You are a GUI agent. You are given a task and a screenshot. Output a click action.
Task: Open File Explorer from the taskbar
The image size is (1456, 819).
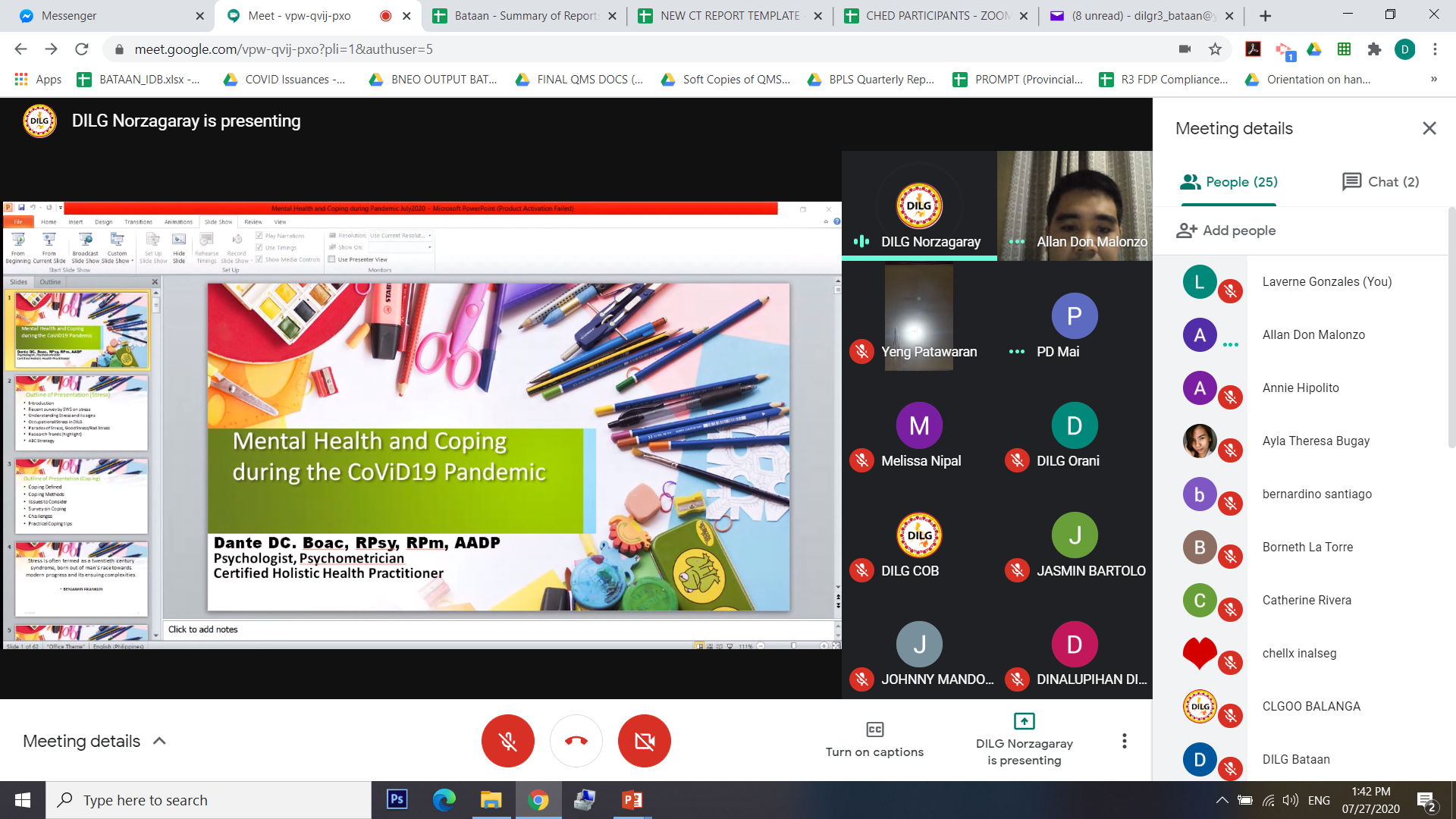(x=491, y=800)
